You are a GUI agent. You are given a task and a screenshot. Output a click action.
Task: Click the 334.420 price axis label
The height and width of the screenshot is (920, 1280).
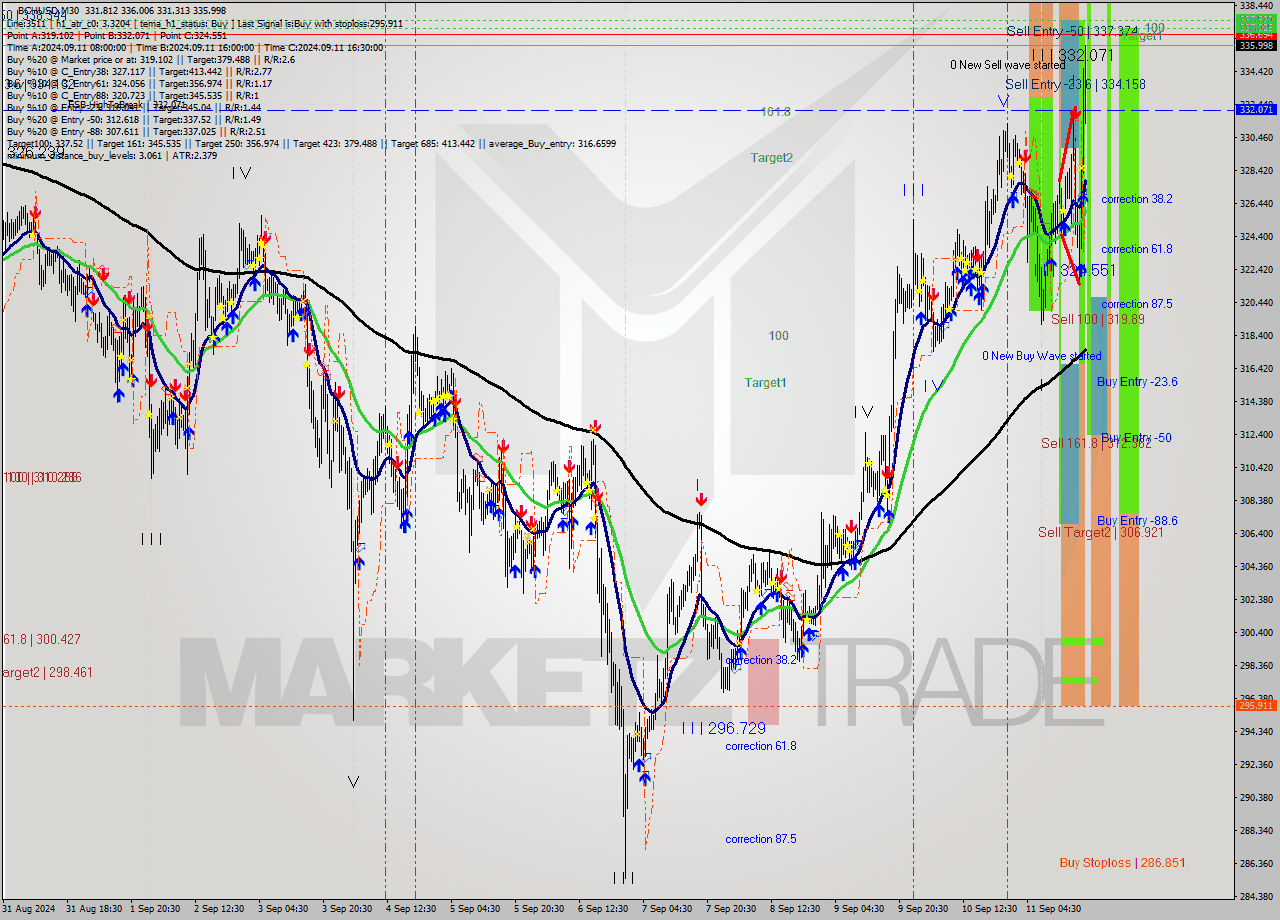coord(1256,71)
